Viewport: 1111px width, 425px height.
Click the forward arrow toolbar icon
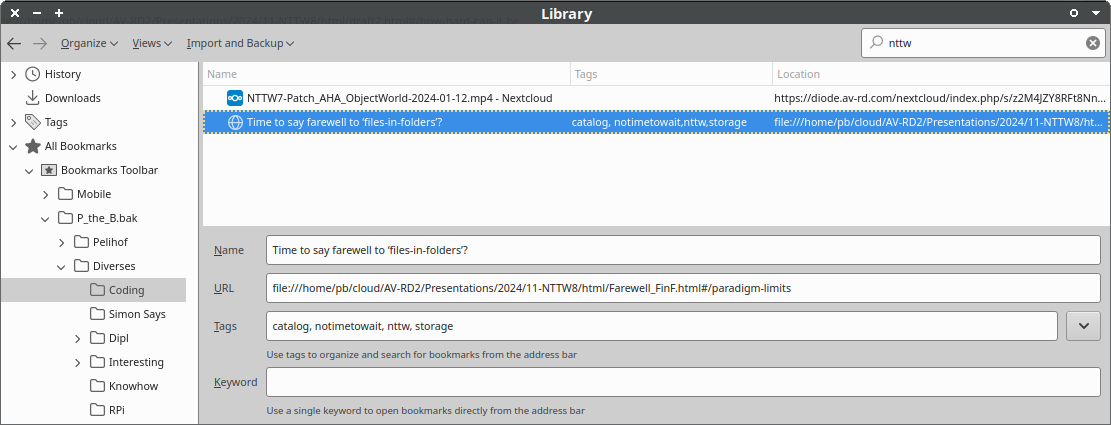tap(40, 43)
